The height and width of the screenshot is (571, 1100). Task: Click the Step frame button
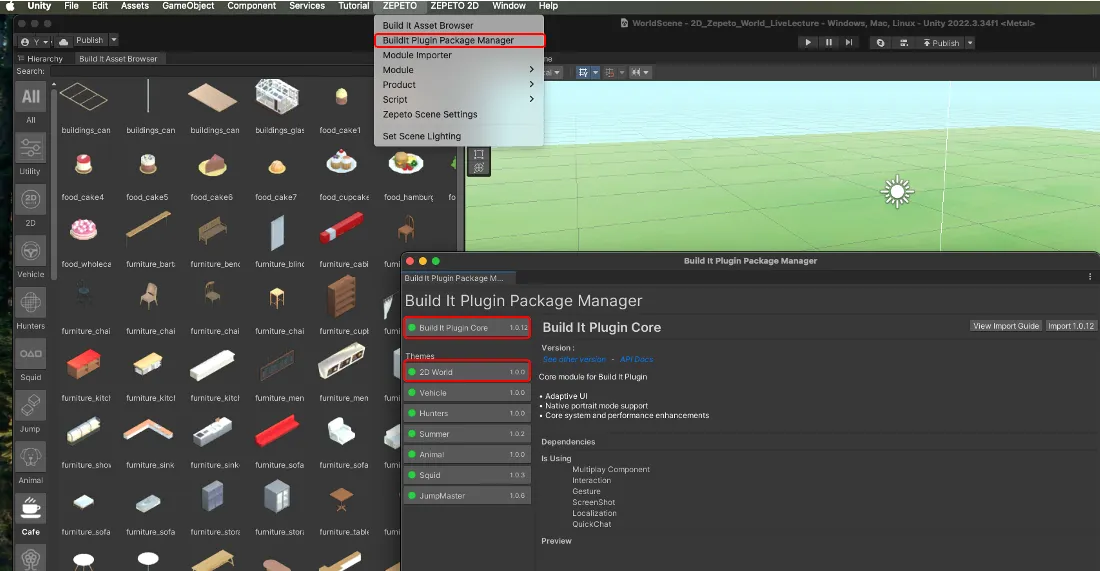click(849, 43)
